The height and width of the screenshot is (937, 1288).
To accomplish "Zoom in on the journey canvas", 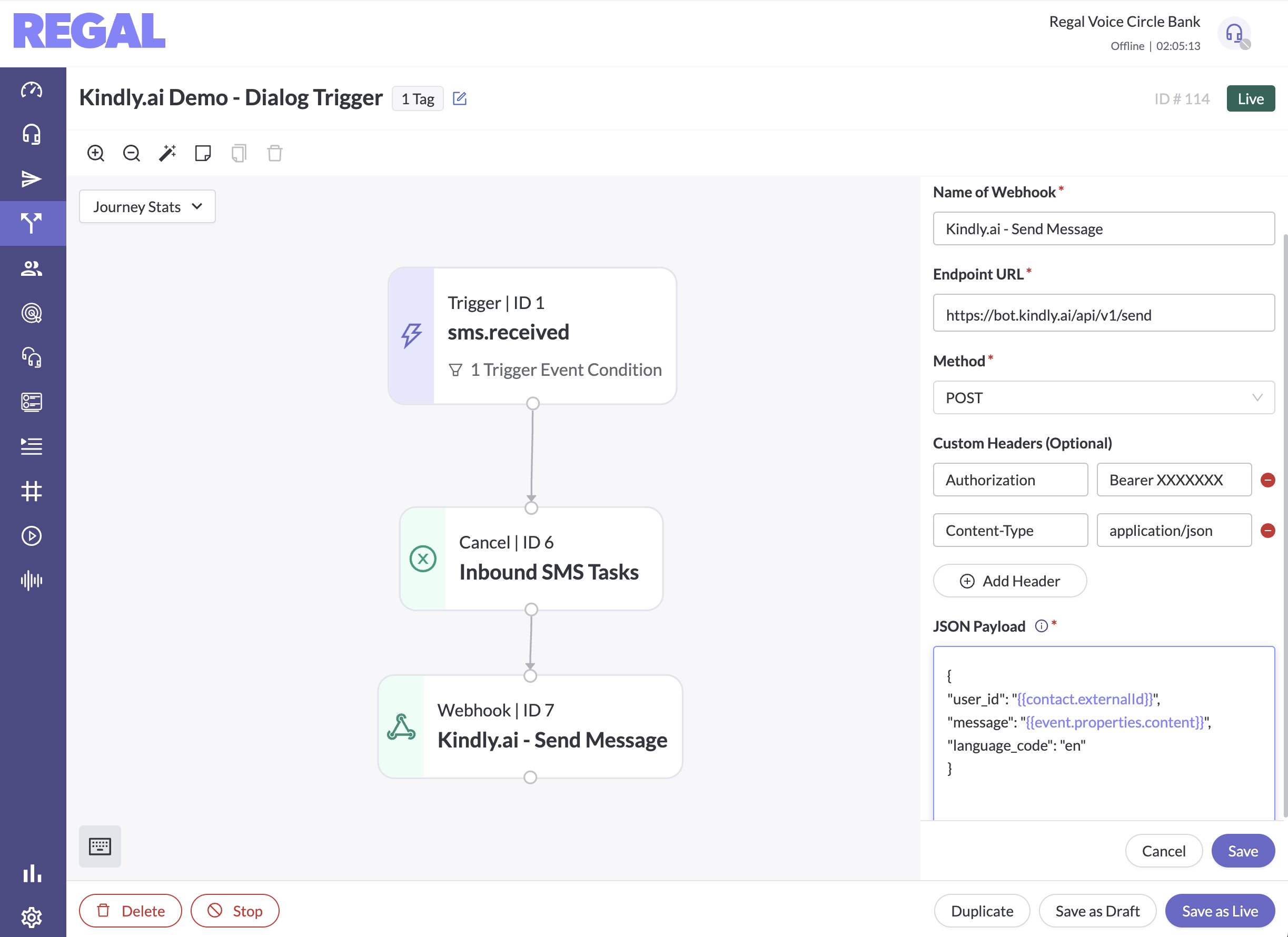I will point(96,153).
